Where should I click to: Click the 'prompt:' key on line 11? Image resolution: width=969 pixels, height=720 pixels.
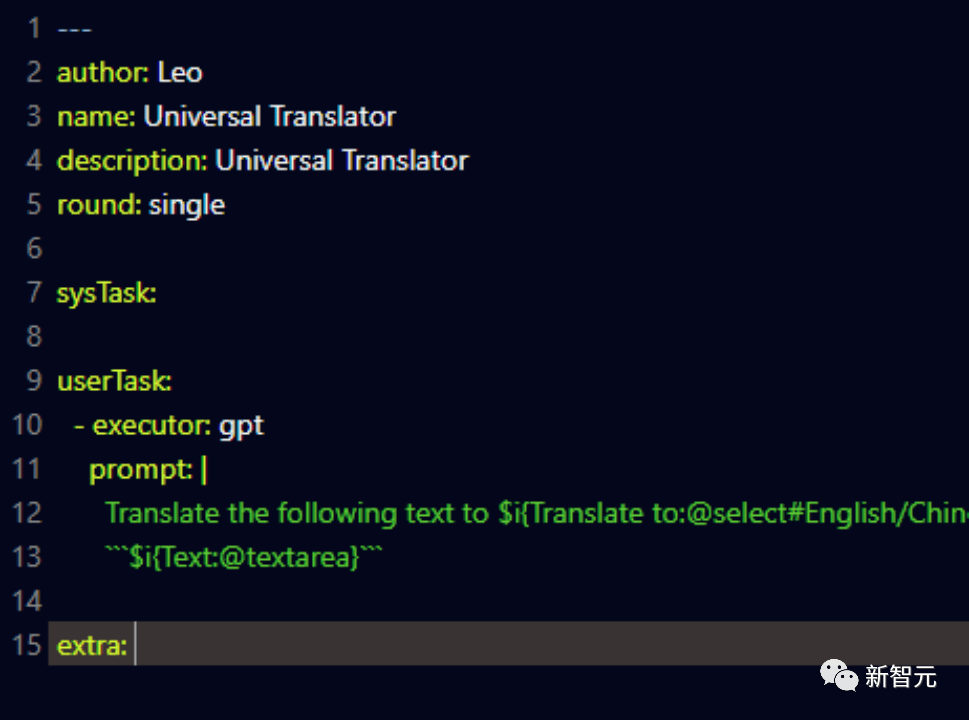[141, 469]
